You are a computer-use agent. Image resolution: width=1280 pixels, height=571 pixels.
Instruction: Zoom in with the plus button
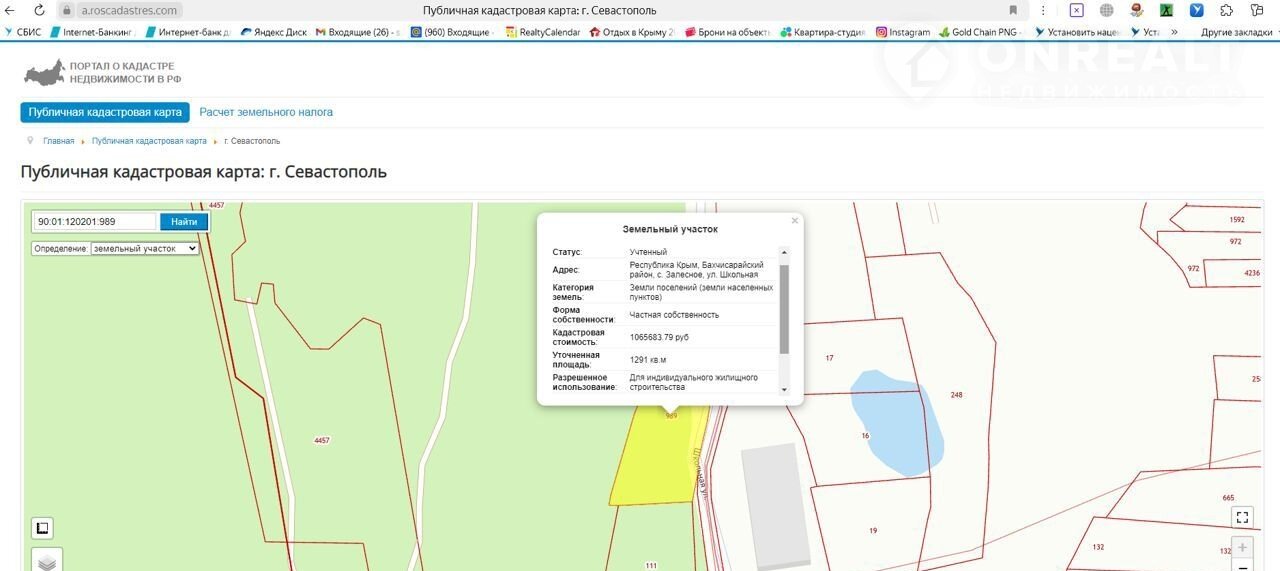1242,548
